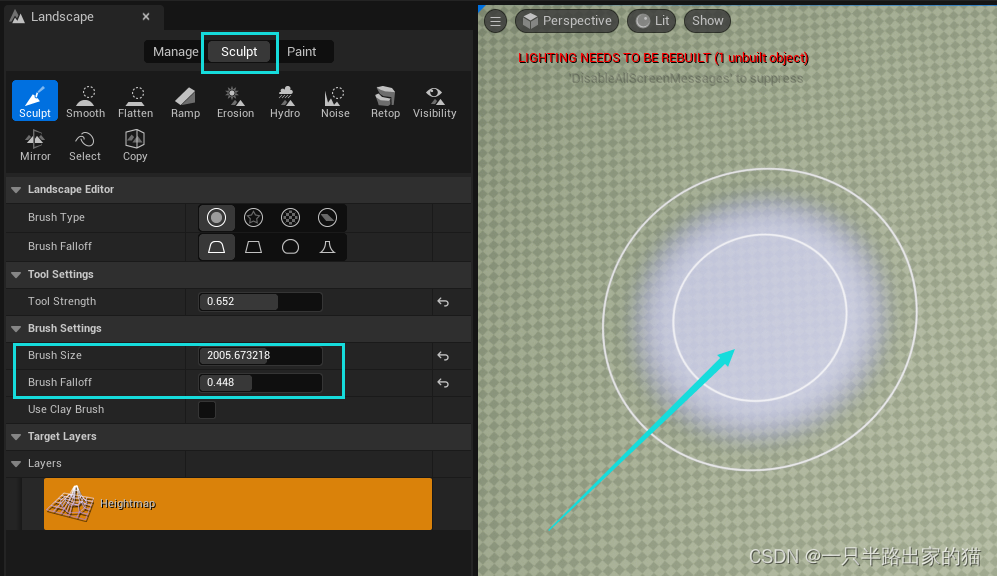Viewport: 997px width, 576px height.
Task: Choose the circle brush type
Action: [216, 217]
